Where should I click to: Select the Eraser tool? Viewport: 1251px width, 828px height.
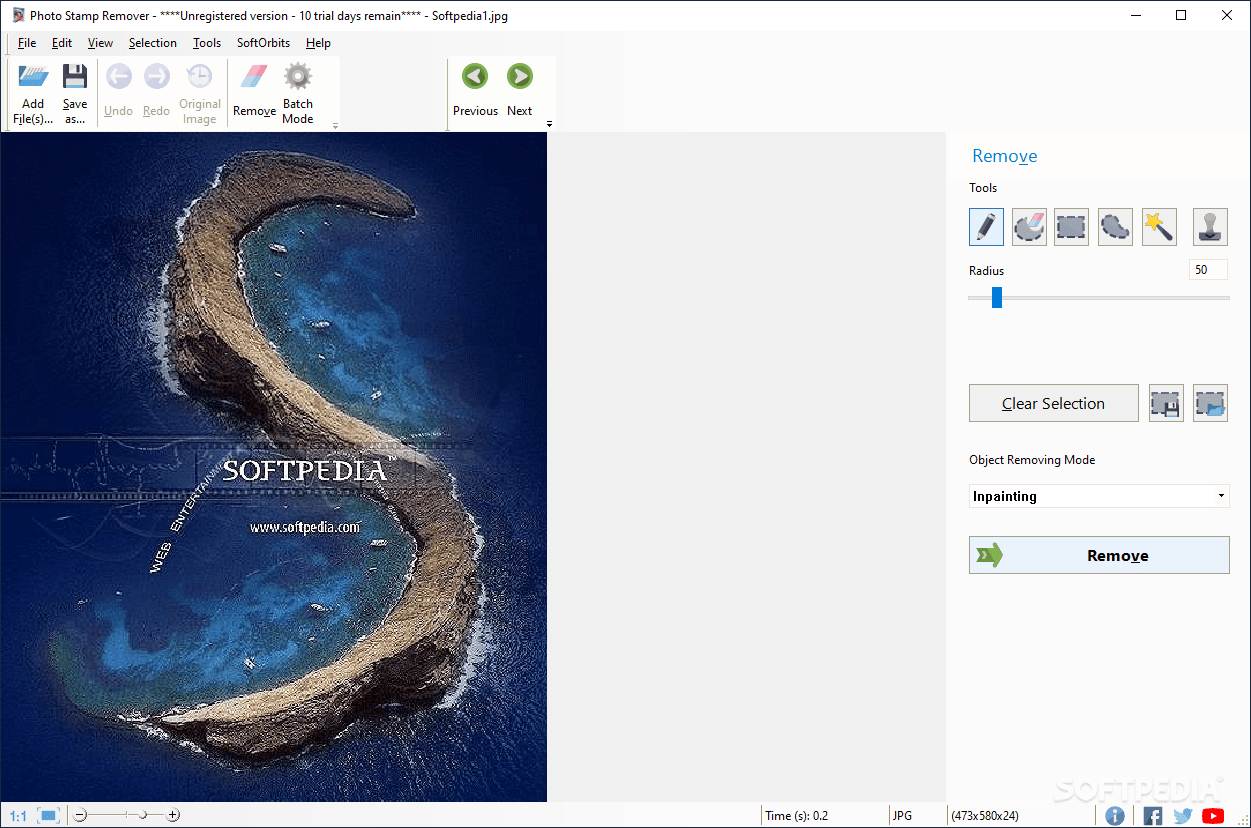[1029, 226]
